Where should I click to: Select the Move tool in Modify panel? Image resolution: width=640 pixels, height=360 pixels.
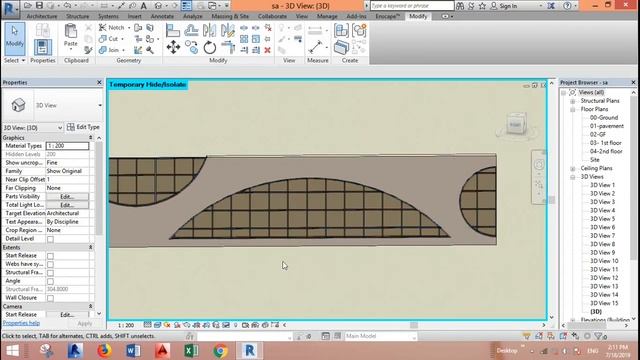(x=173, y=47)
